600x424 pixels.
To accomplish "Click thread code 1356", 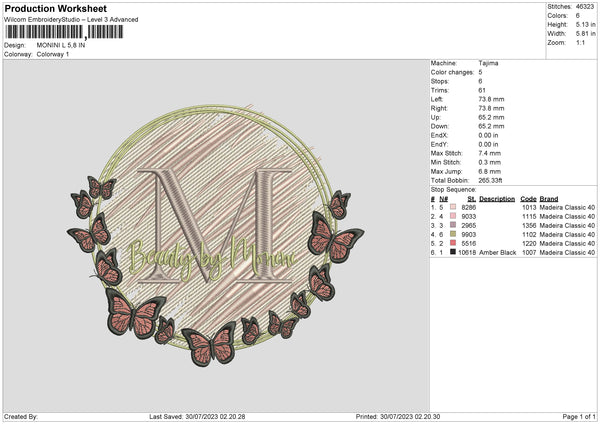I will pyautogui.click(x=529, y=225).
